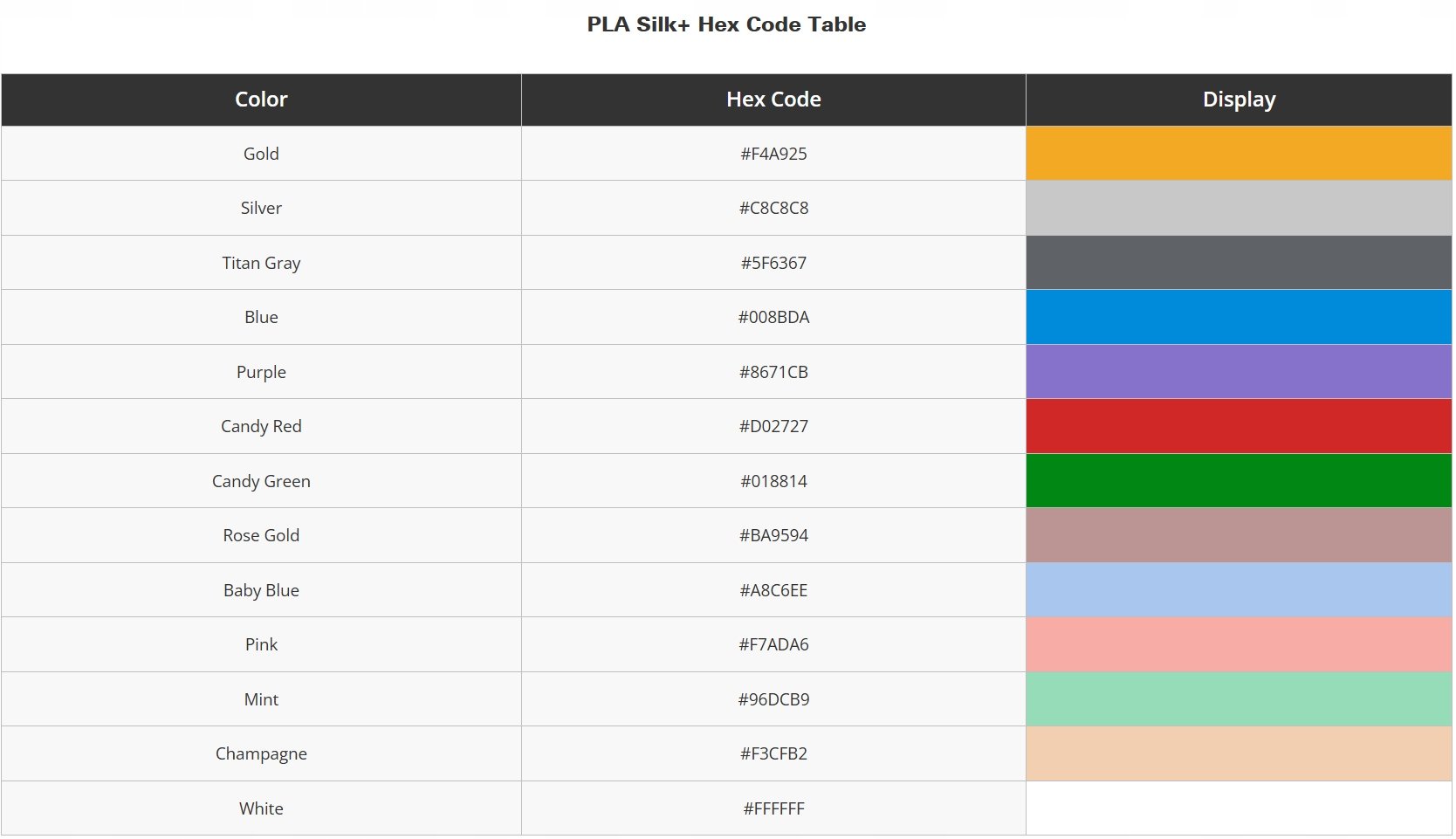Viewport: 1456px width, 839px height.
Task: Click the Color column header
Action: pyautogui.click(x=261, y=100)
